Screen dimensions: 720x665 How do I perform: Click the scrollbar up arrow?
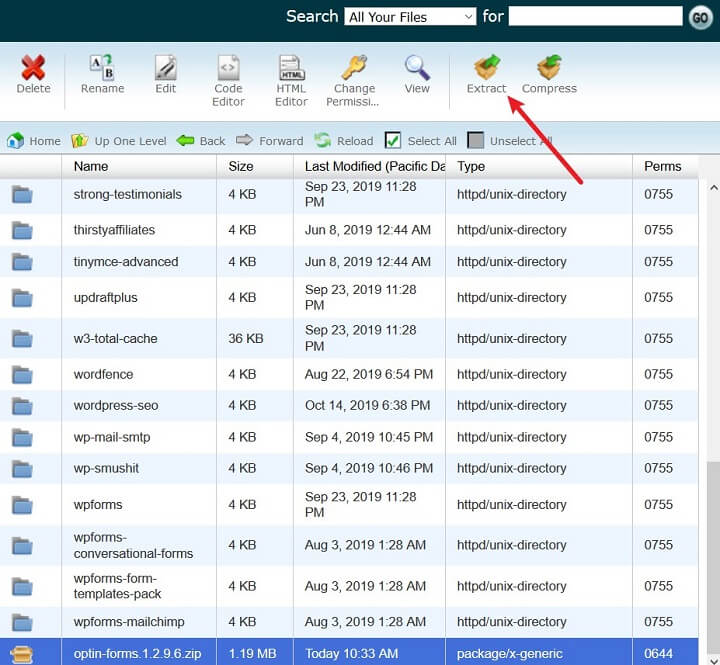pyautogui.click(x=714, y=188)
